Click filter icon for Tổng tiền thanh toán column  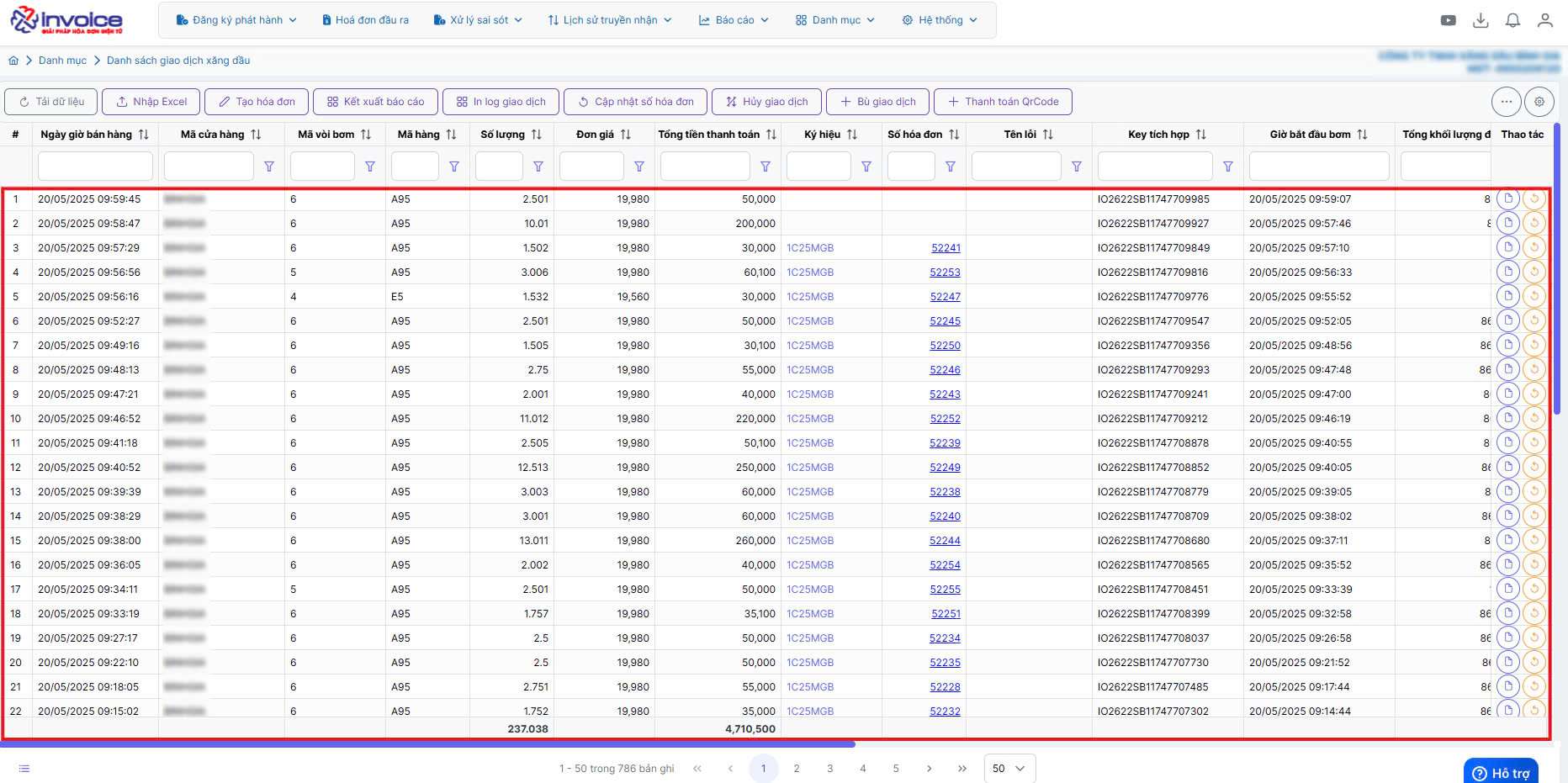pyautogui.click(x=765, y=167)
